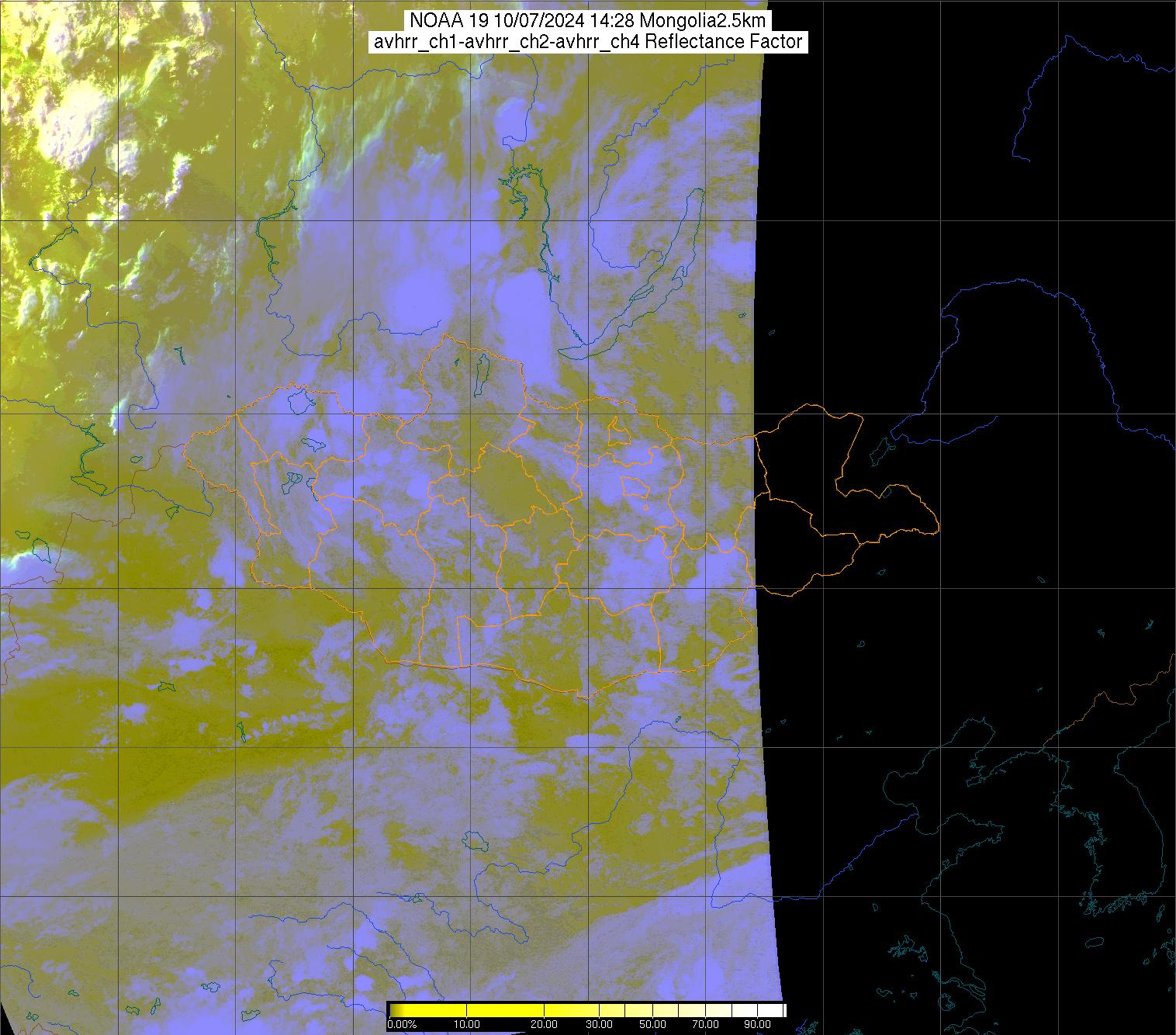Screen dimensions: 1176x1035
Task: Click the "0.00%" color scale label
Action: (x=402, y=1024)
